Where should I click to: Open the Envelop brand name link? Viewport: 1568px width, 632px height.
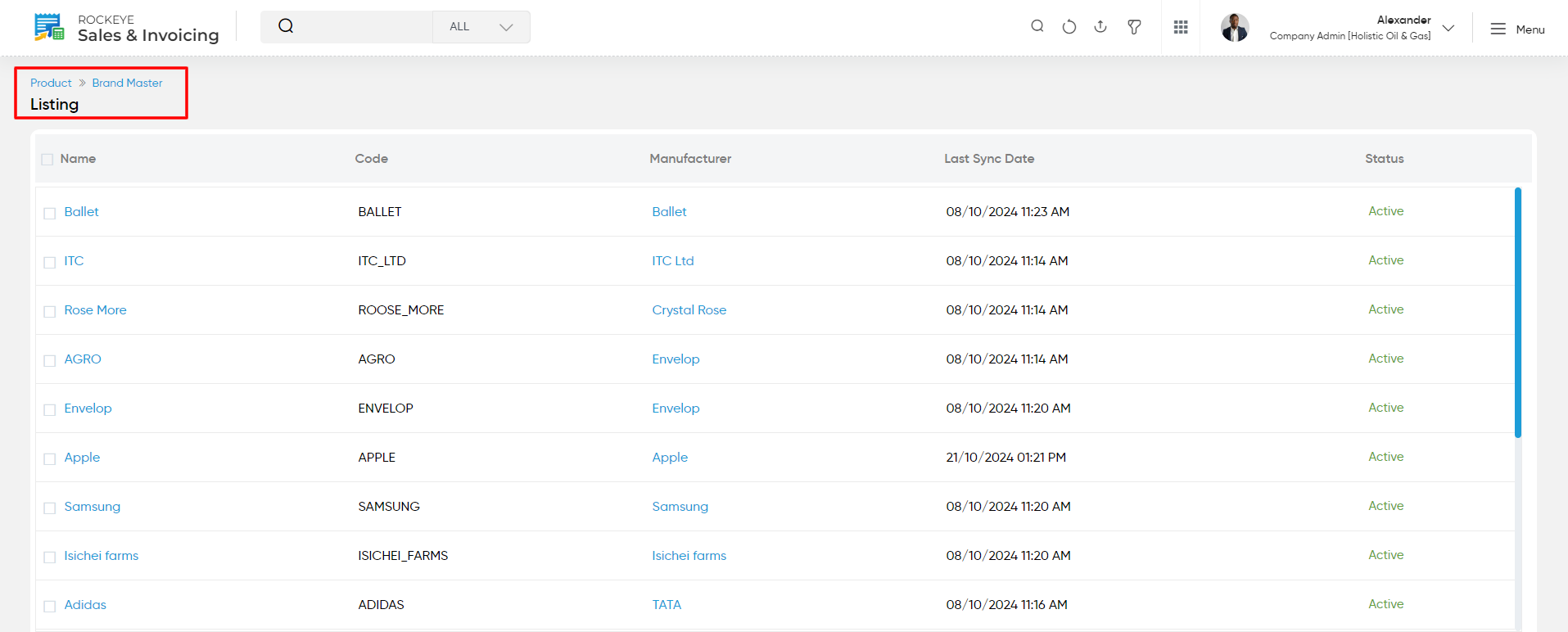[88, 408]
